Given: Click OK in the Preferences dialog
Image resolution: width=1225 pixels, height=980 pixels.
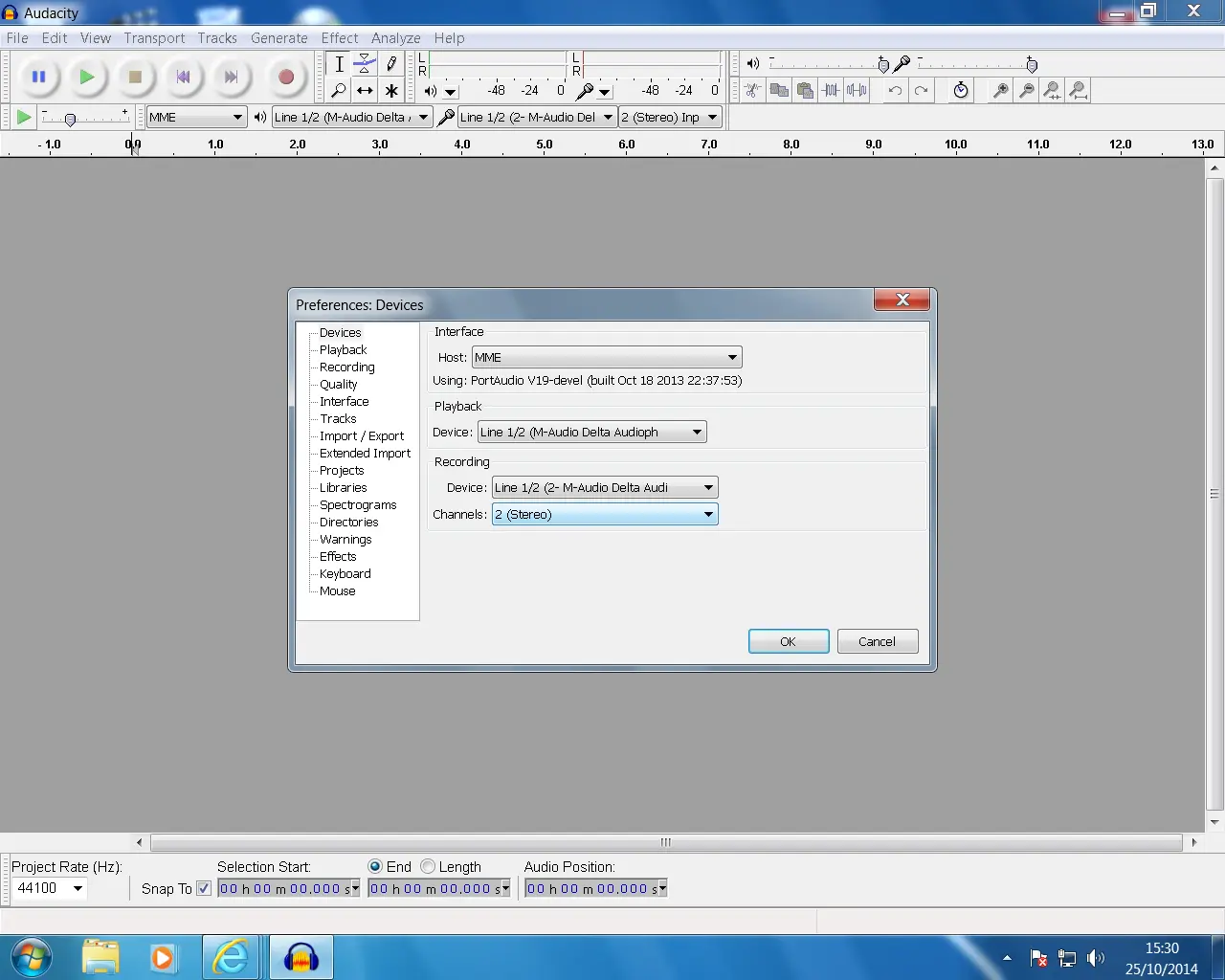Looking at the screenshot, I should tap(789, 641).
